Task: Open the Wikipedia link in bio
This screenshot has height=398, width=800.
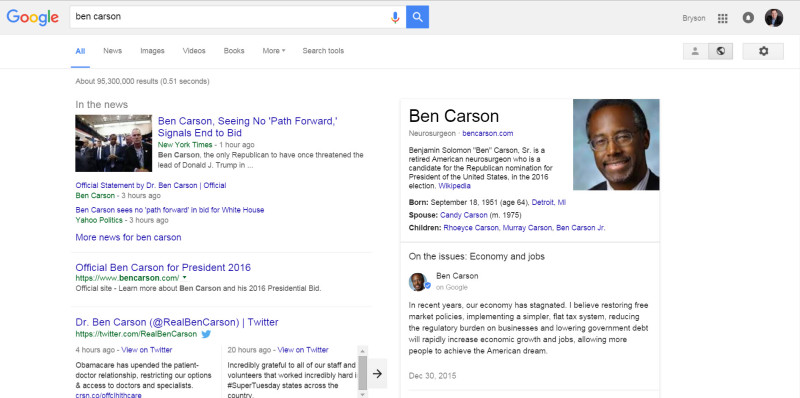Action: tap(454, 186)
